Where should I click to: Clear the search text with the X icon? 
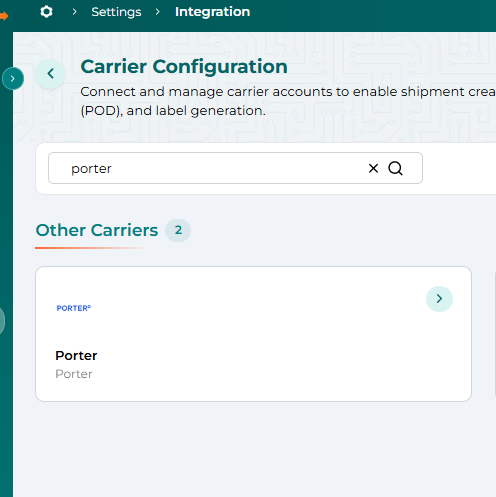(373, 168)
